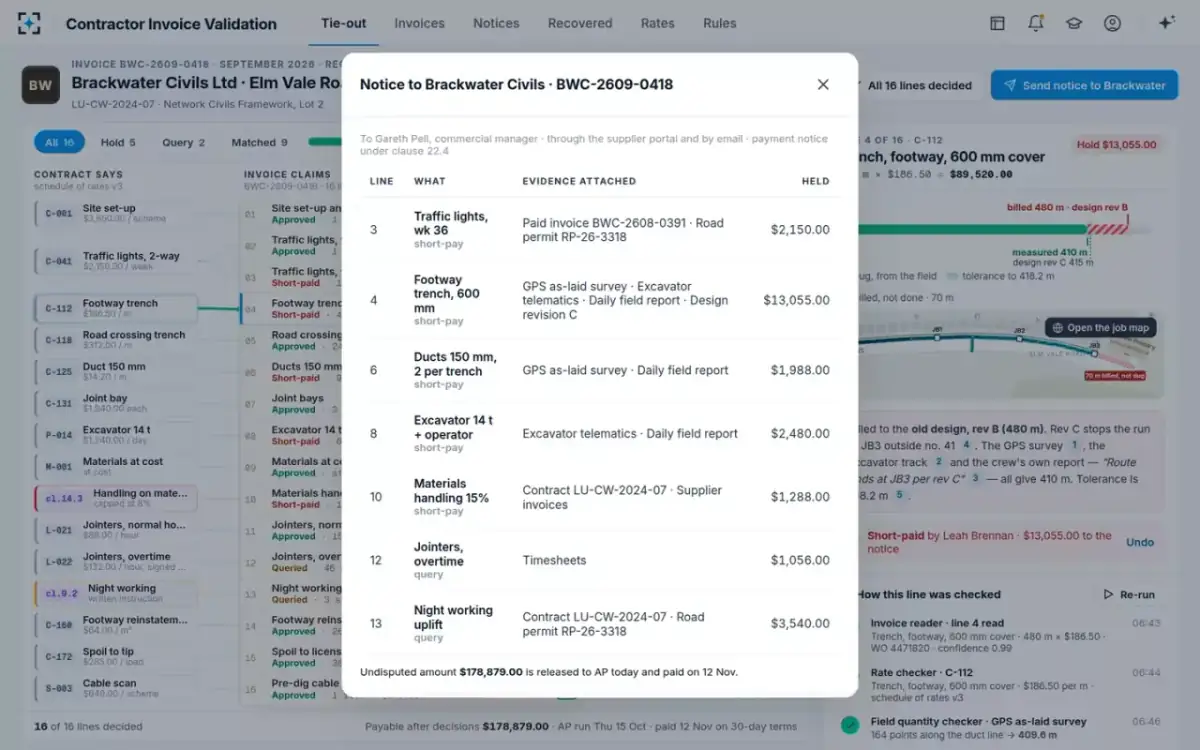Select clause cl.14.3 Handling on materials
This screenshot has width=1200, height=750.
coord(115,498)
